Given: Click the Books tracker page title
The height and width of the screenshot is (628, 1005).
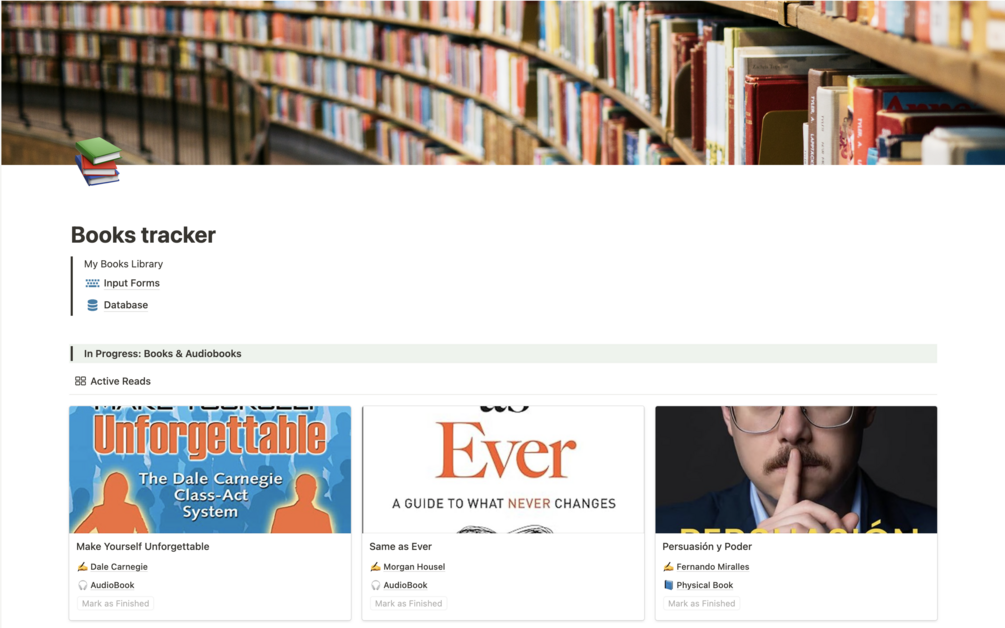Looking at the screenshot, I should pos(143,235).
